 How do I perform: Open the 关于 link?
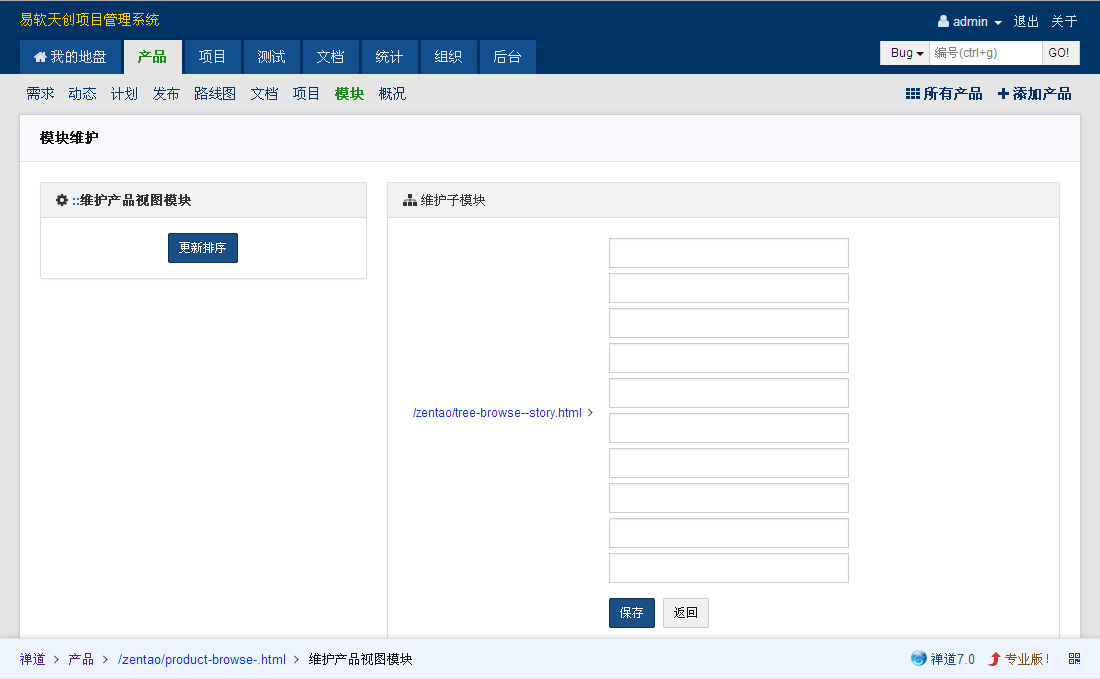(1064, 22)
